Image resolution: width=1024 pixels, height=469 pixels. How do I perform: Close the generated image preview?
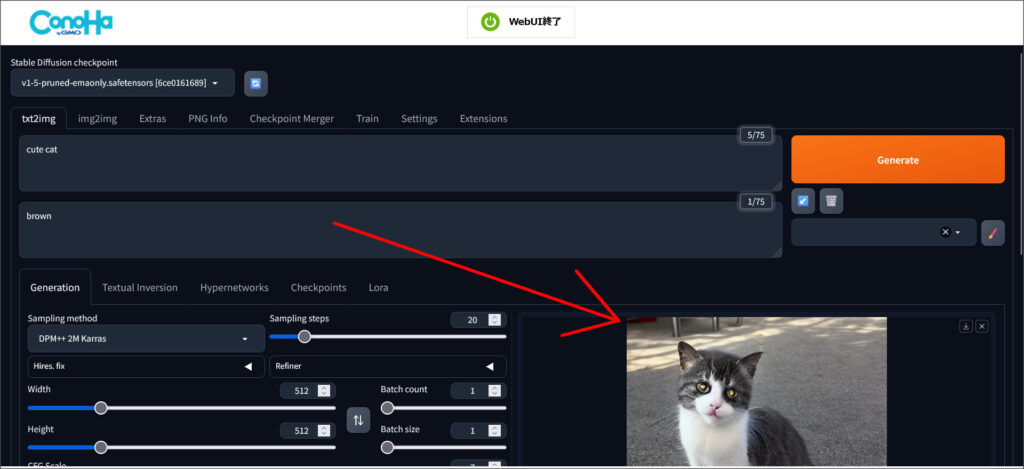982,327
